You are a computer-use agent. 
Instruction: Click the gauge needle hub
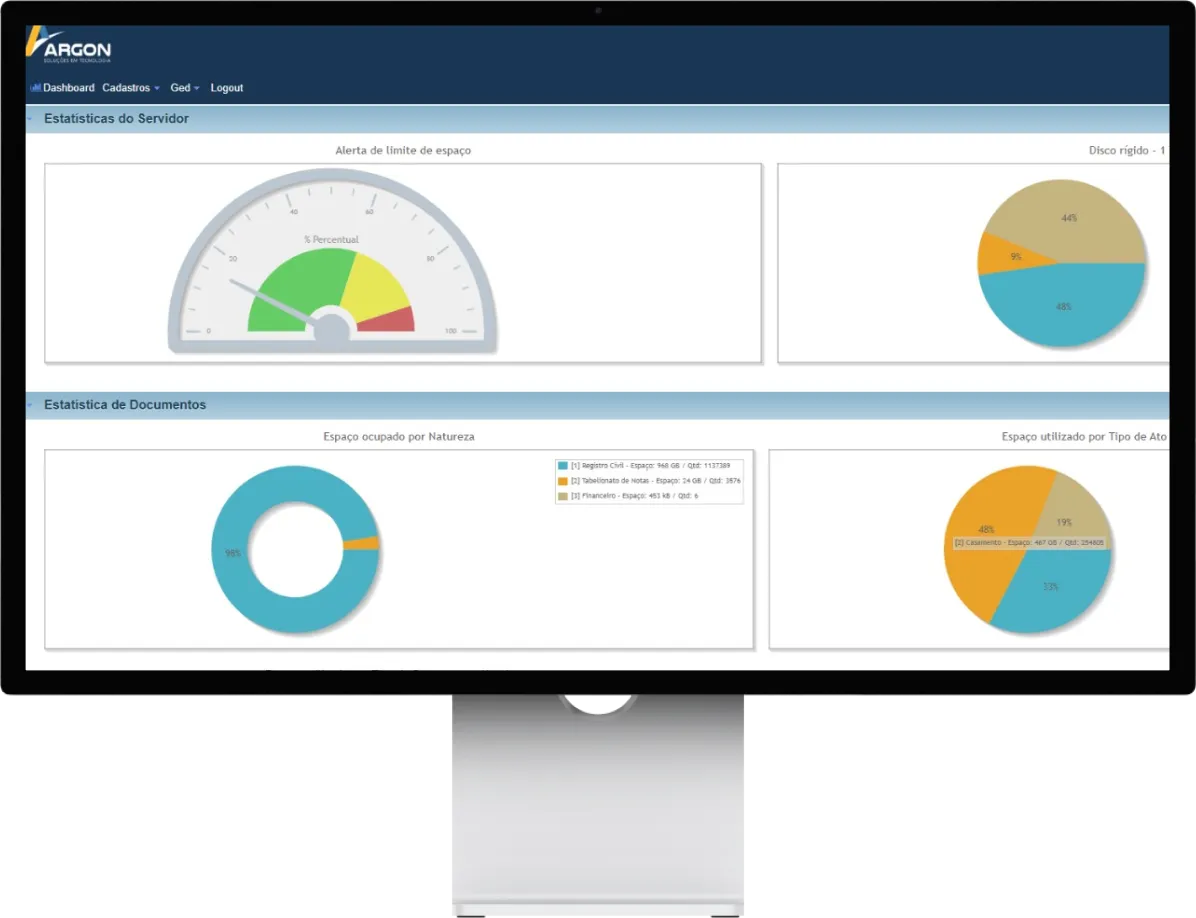click(332, 326)
